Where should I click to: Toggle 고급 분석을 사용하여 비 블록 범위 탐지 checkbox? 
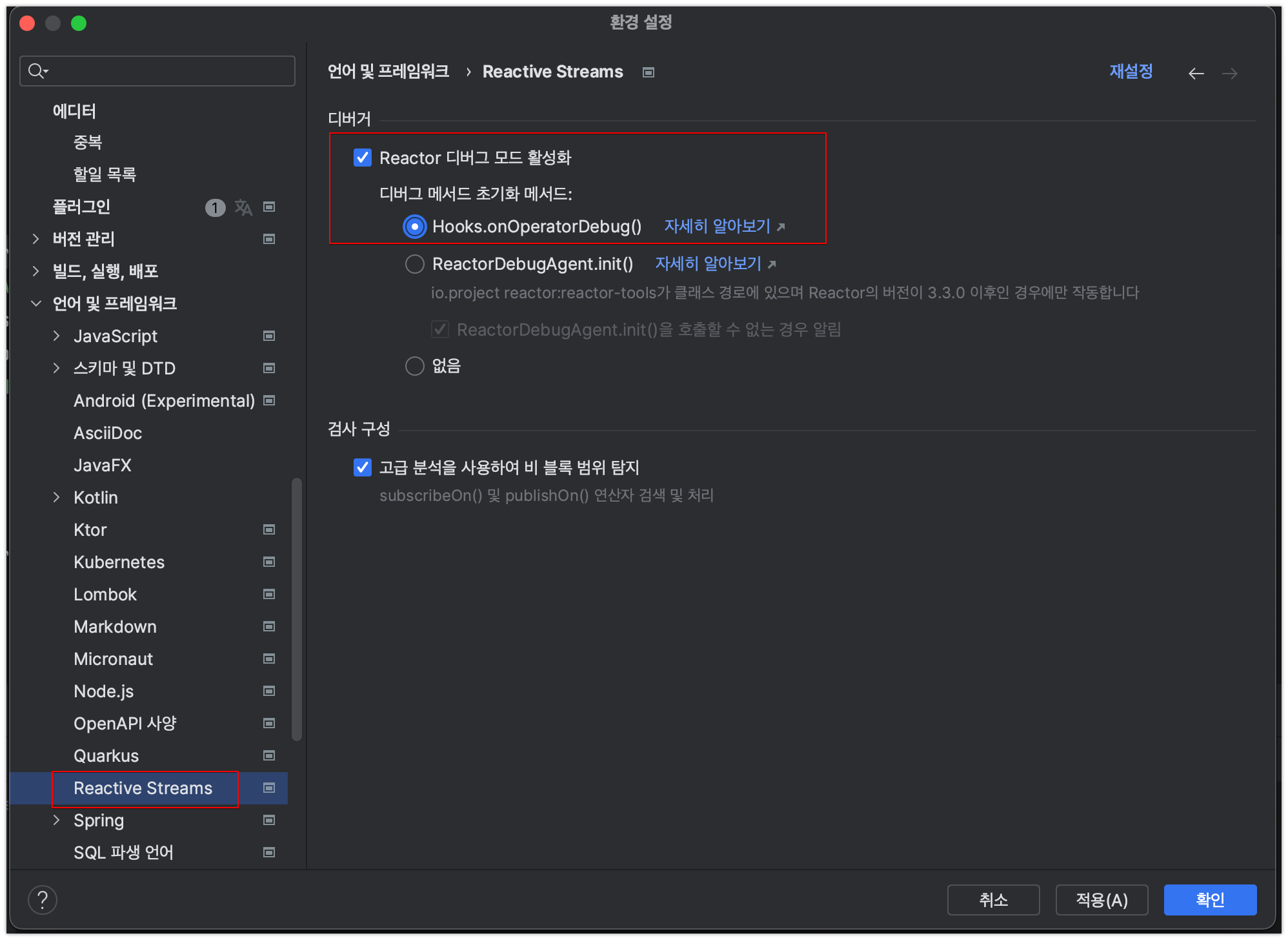[x=363, y=467]
